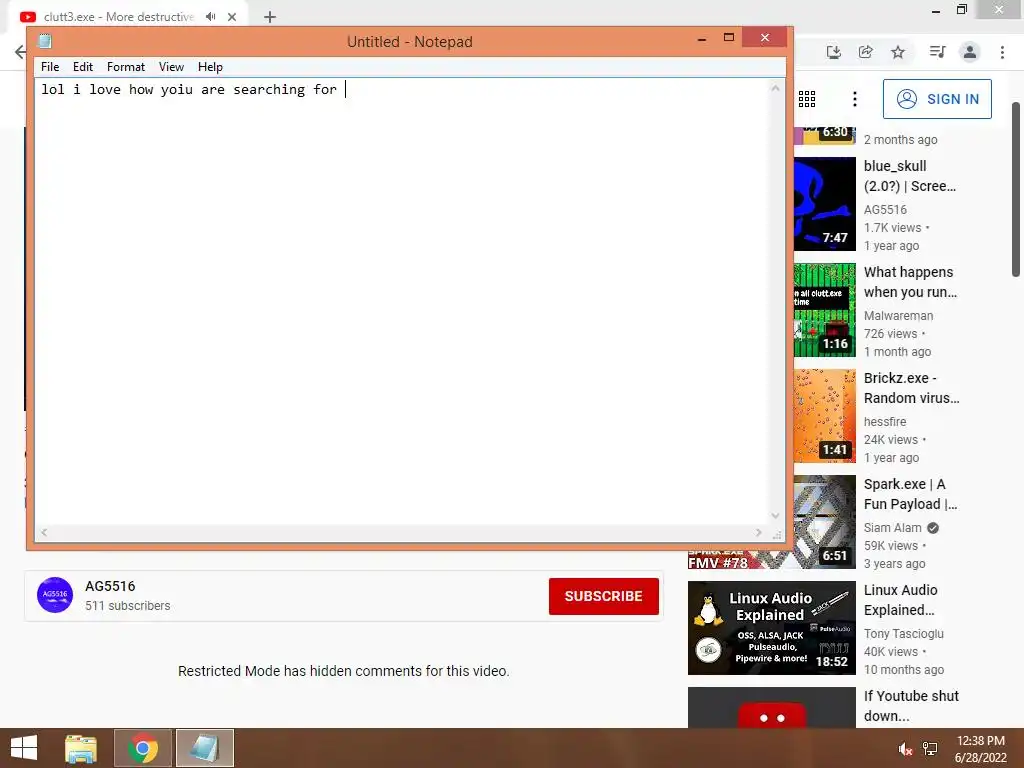Click the YouTube page scrollbar thumb

tap(1016, 189)
